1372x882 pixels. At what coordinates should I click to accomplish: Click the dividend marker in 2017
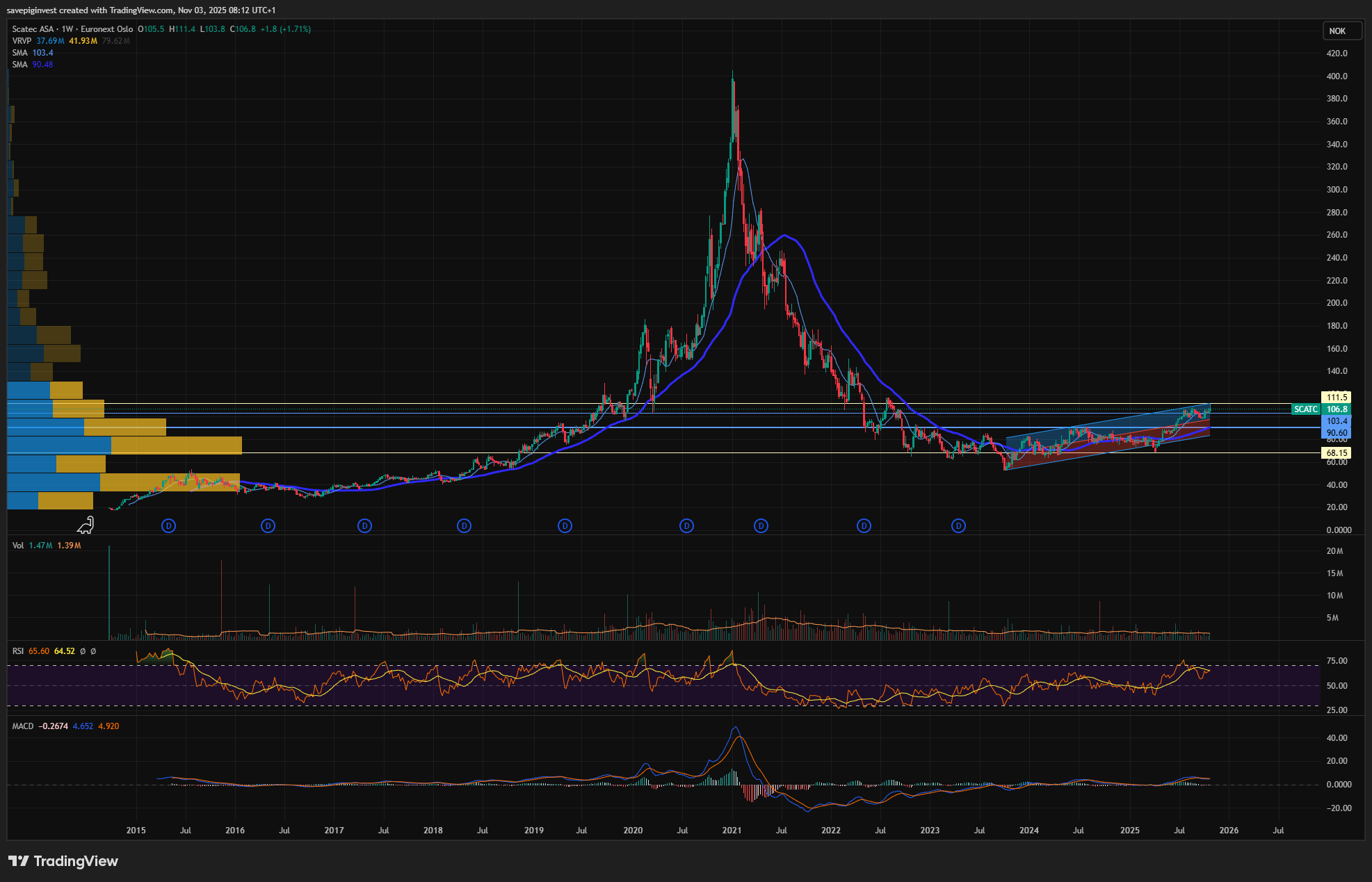[x=364, y=526]
